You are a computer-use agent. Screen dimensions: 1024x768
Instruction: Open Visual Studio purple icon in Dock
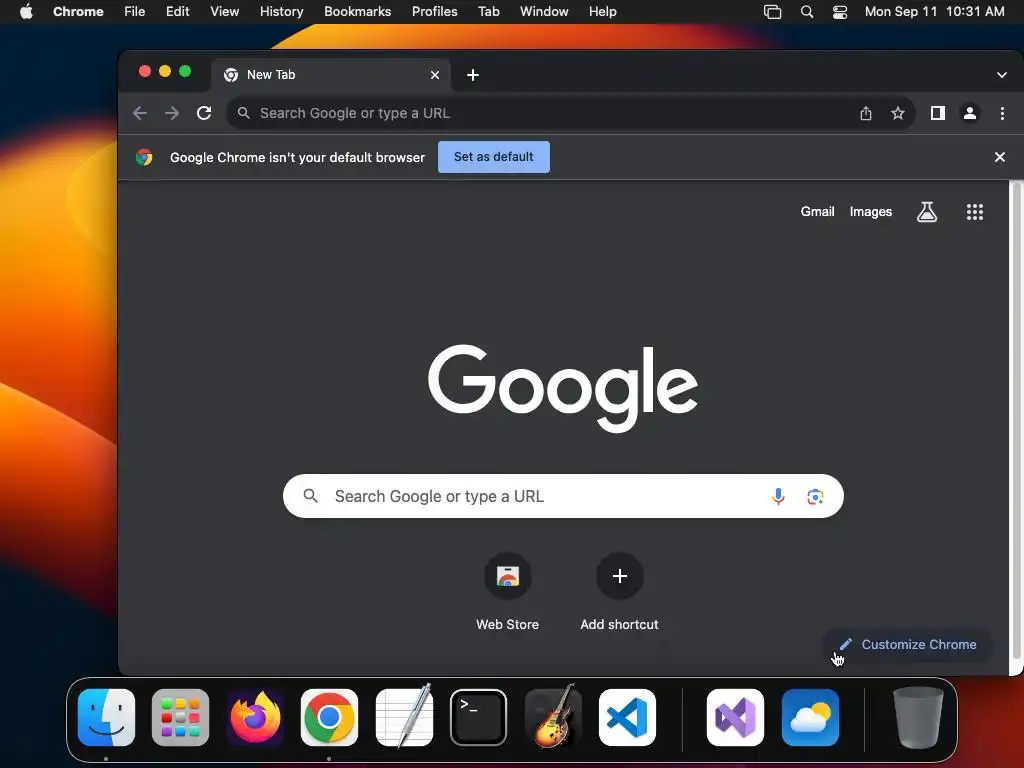pos(735,717)
